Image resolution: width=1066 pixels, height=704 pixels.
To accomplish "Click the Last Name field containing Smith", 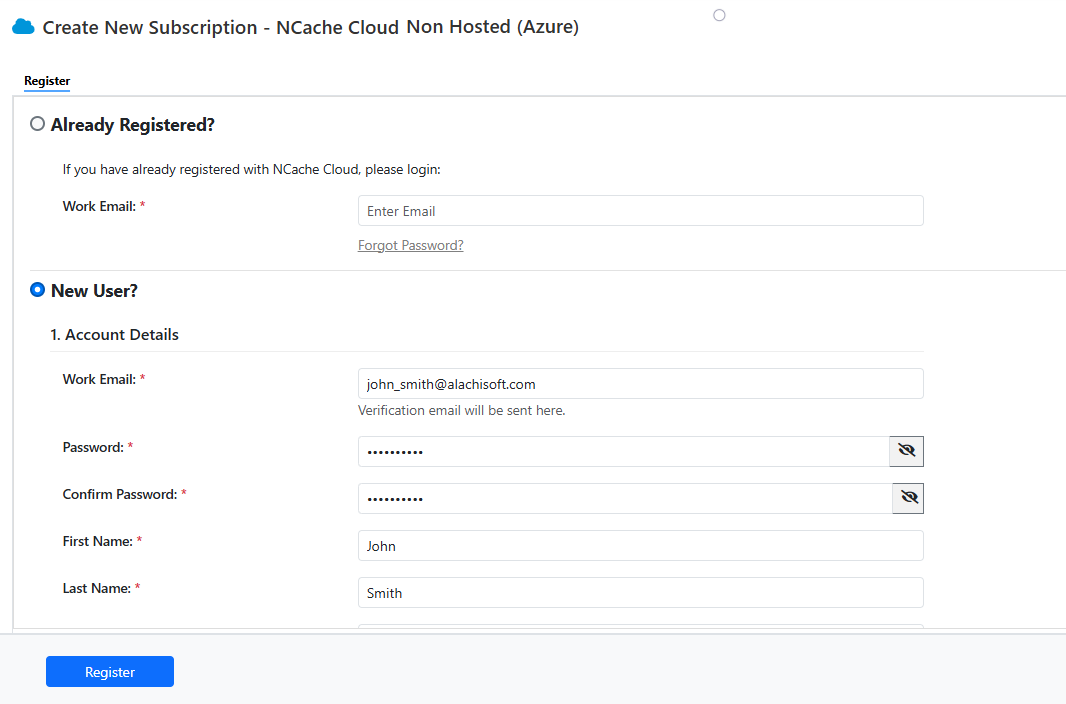I will (640, 593).
